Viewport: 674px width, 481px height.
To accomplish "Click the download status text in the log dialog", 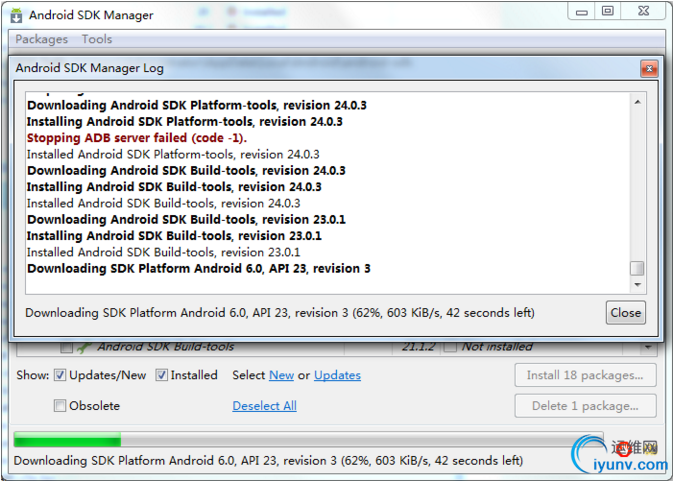I will tap(280, 313).
